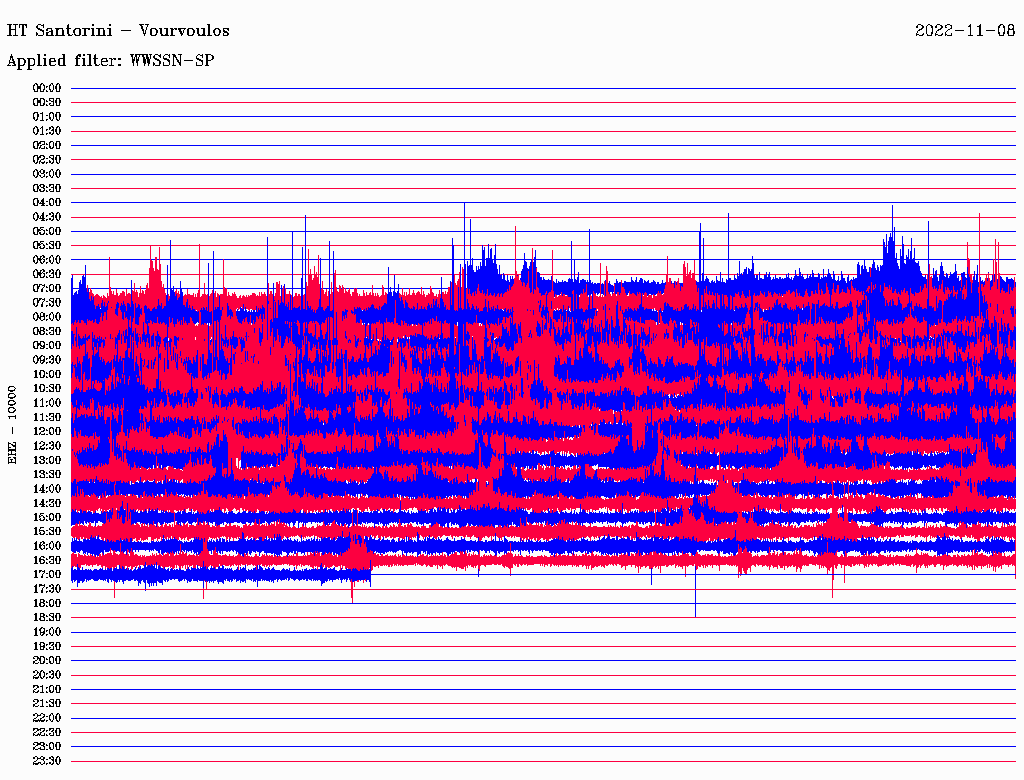1024x780 pixels.
Task: Select the 04:30 time label
Action: point(47,217)
